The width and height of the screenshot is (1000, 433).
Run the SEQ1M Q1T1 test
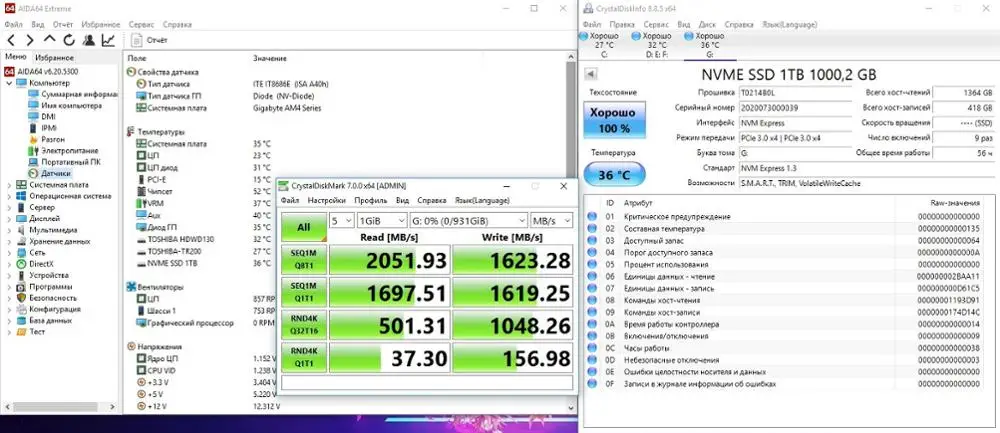pyautogui.click(x=304, y=291)
